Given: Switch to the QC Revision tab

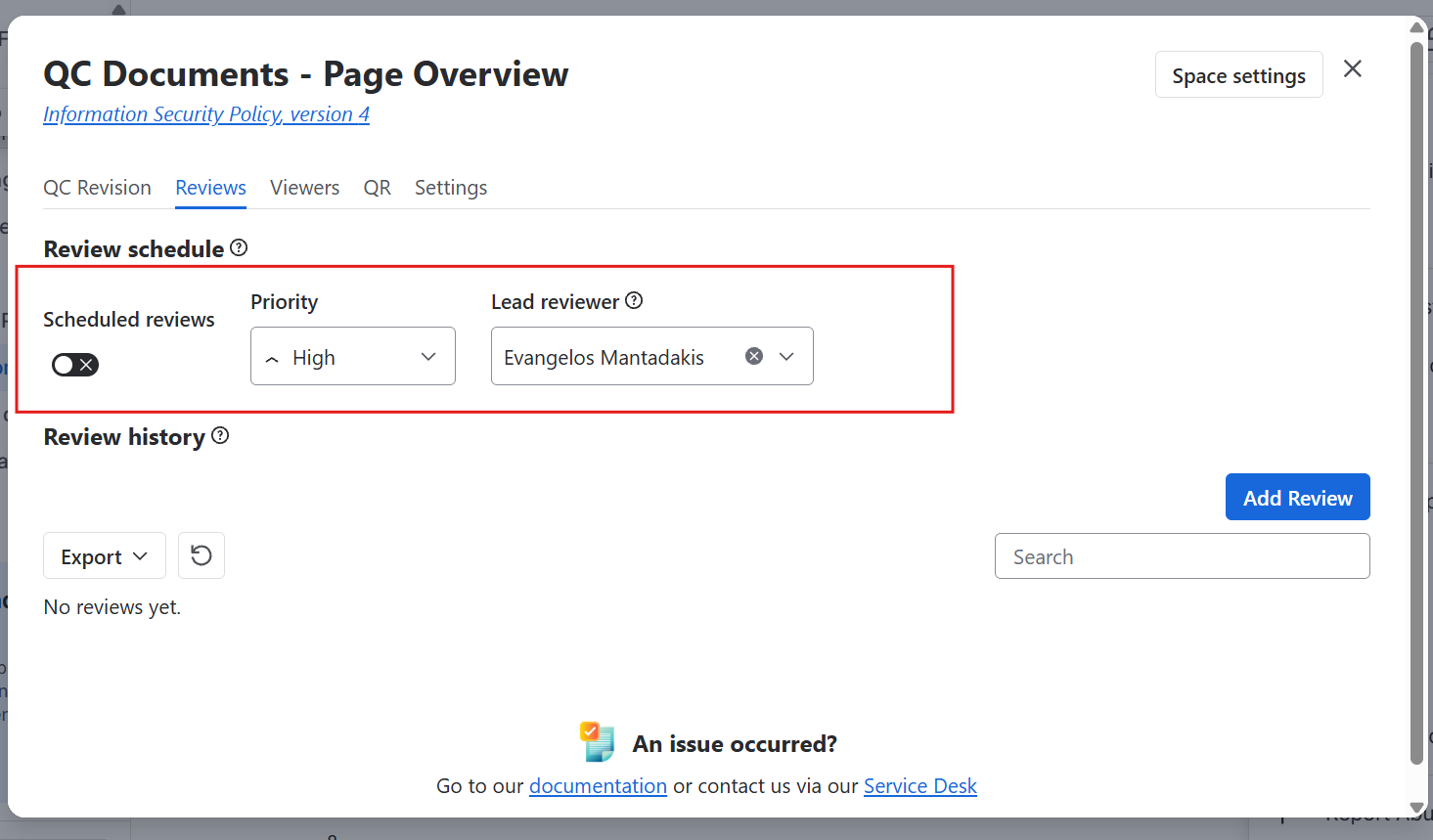Looking at the screenshot, I should click(x=97, y=188).
